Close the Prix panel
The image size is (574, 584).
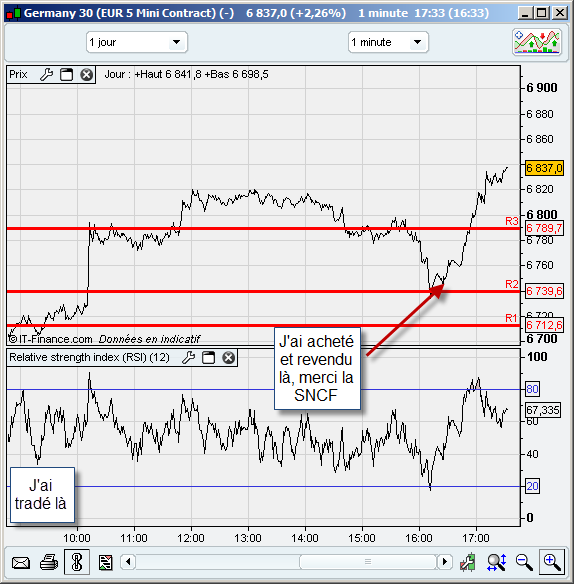(86, 74)
